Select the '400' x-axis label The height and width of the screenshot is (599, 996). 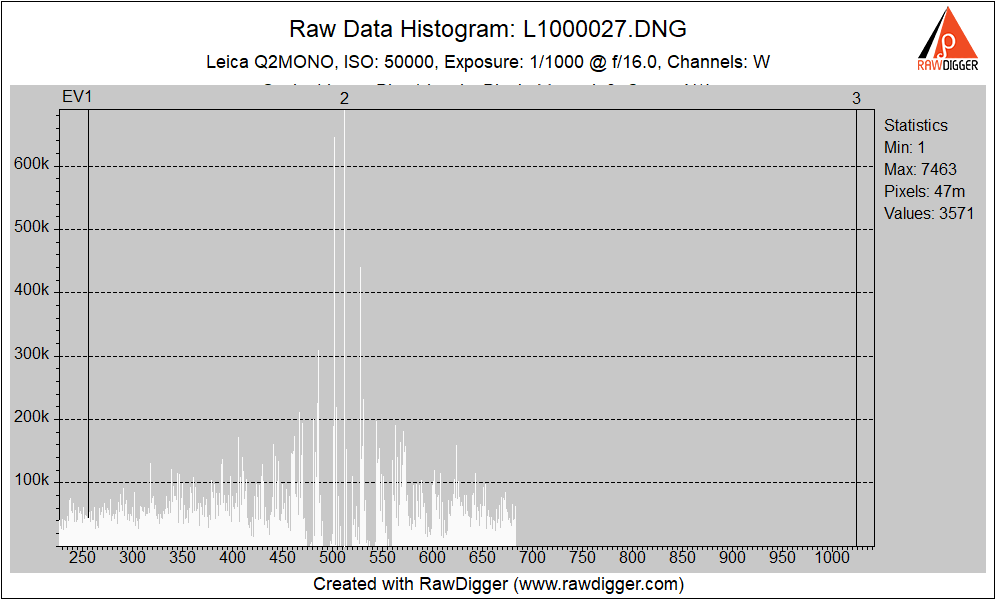tap(232, 558)
